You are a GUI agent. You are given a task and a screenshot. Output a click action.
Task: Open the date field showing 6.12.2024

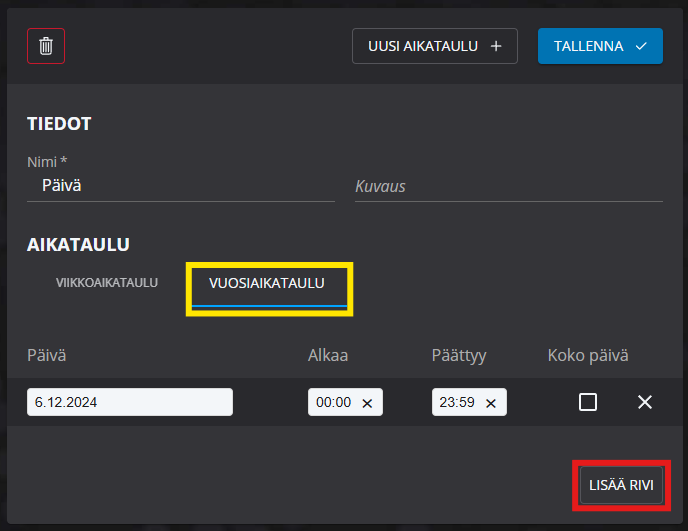point(130,402)
